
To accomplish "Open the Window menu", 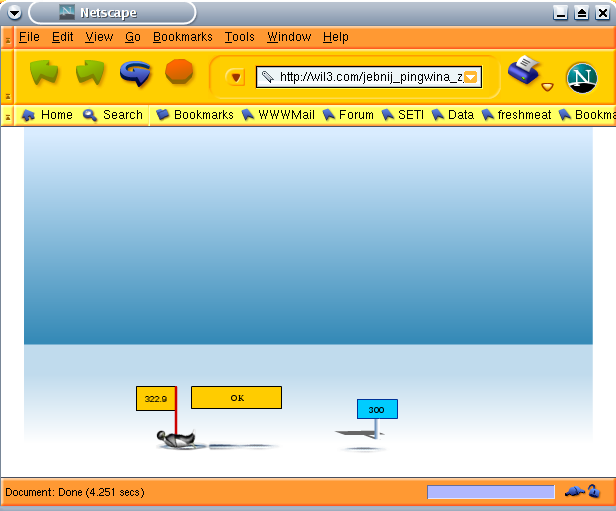I will (289, 37).
